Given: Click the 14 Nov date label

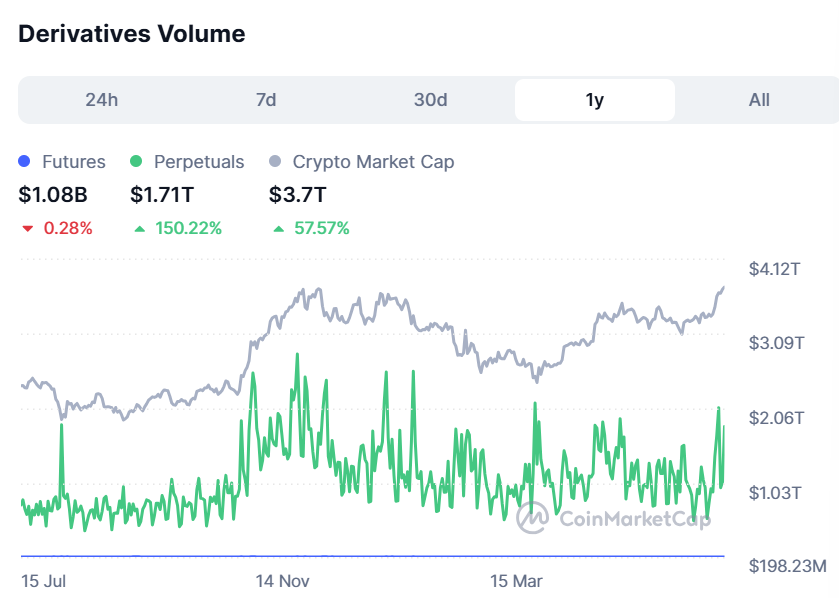Looking at the screenshot, I should pyautogui.click(x=283, y=580).
